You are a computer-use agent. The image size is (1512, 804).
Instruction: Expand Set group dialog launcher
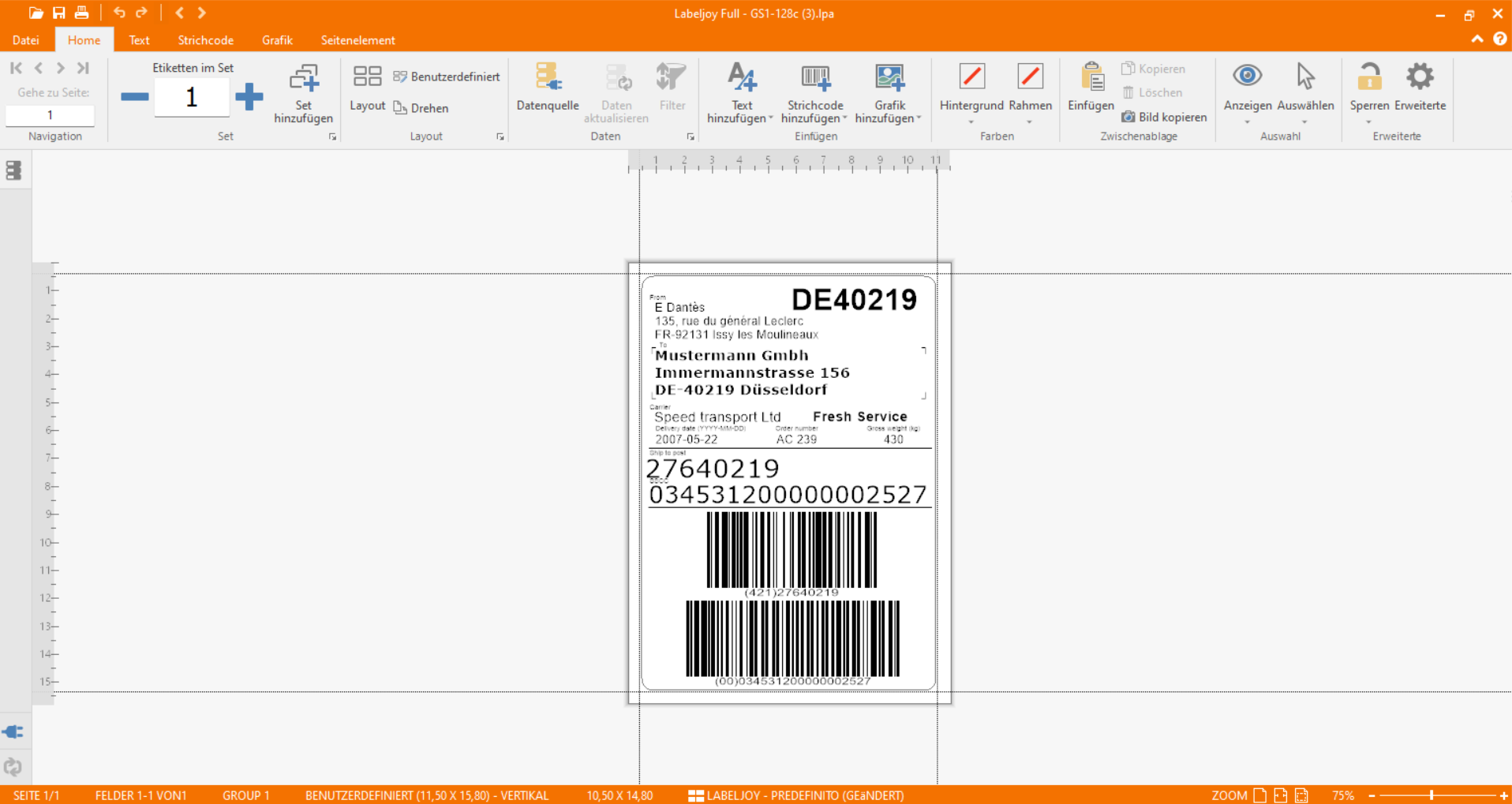332,136
